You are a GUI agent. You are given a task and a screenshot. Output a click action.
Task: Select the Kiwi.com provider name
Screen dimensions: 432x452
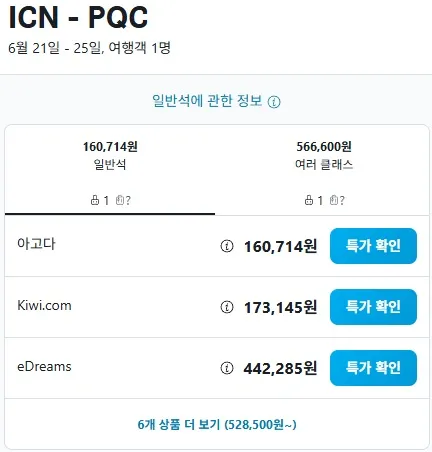pyautogui.click(x=44, y=305)
